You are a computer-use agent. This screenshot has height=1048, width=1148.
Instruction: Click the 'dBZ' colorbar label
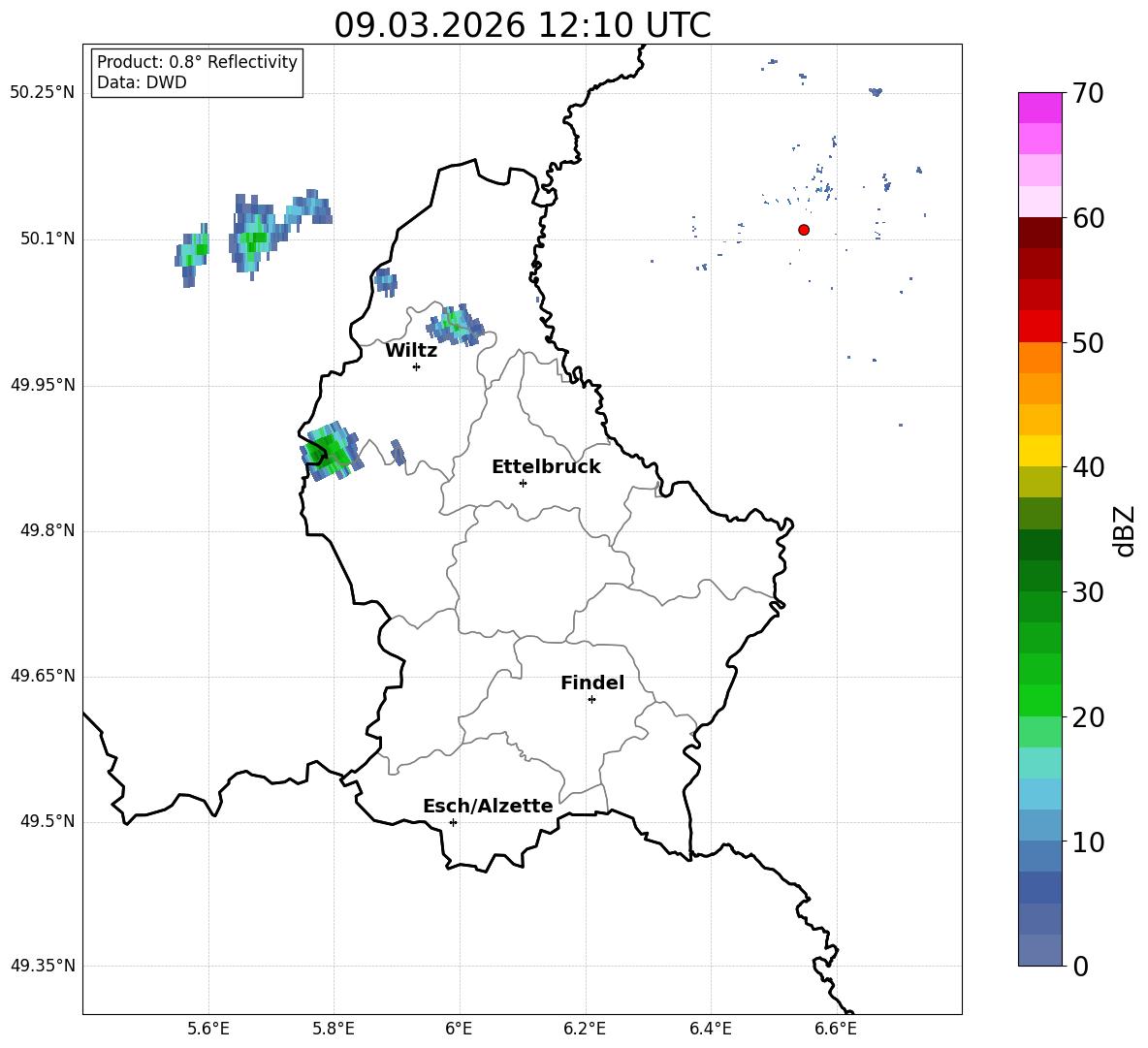(1125, 530)
